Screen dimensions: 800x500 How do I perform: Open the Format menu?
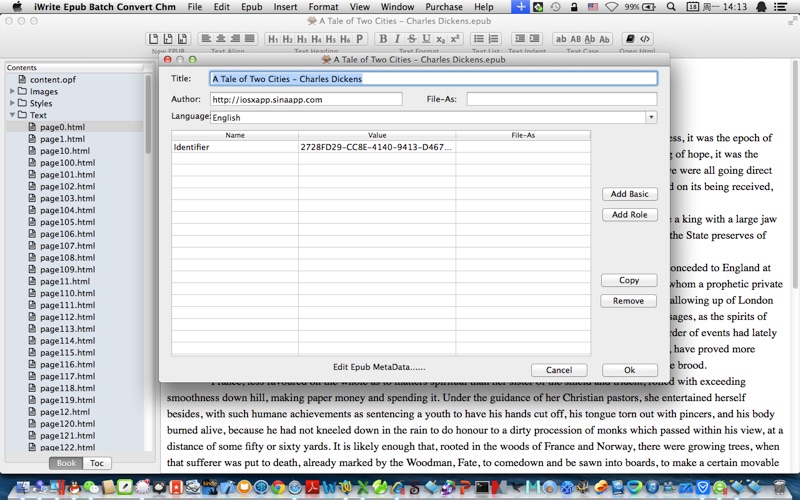coord(323,7)
